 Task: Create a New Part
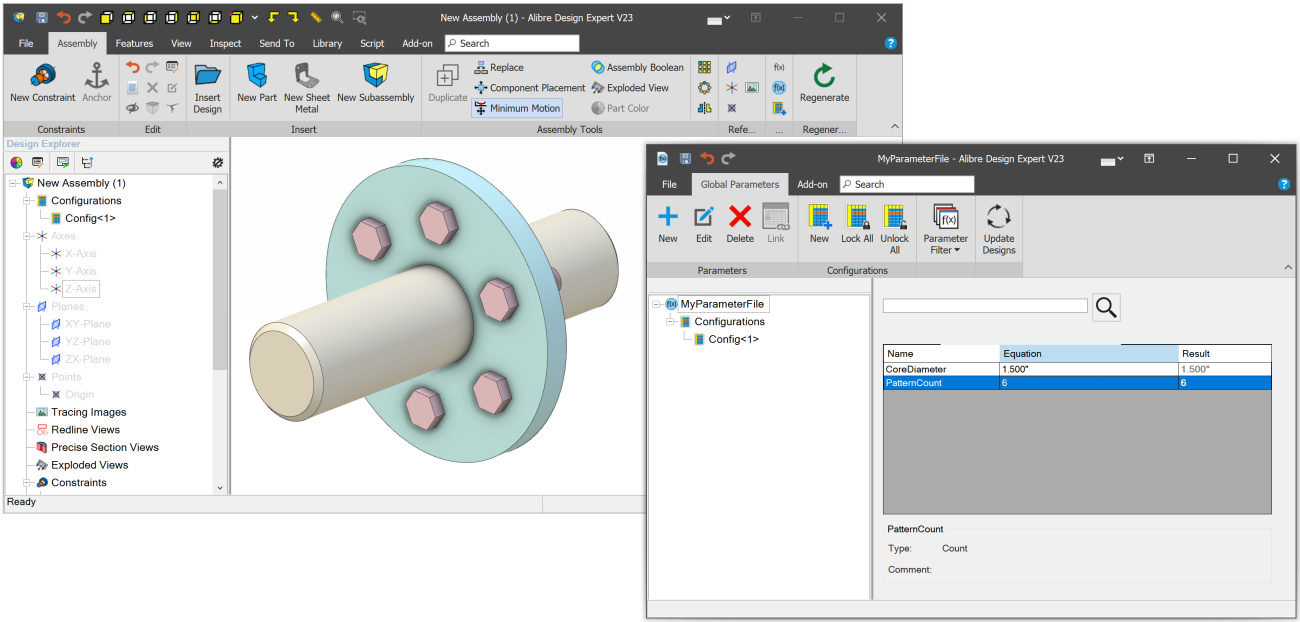(257, 82)
